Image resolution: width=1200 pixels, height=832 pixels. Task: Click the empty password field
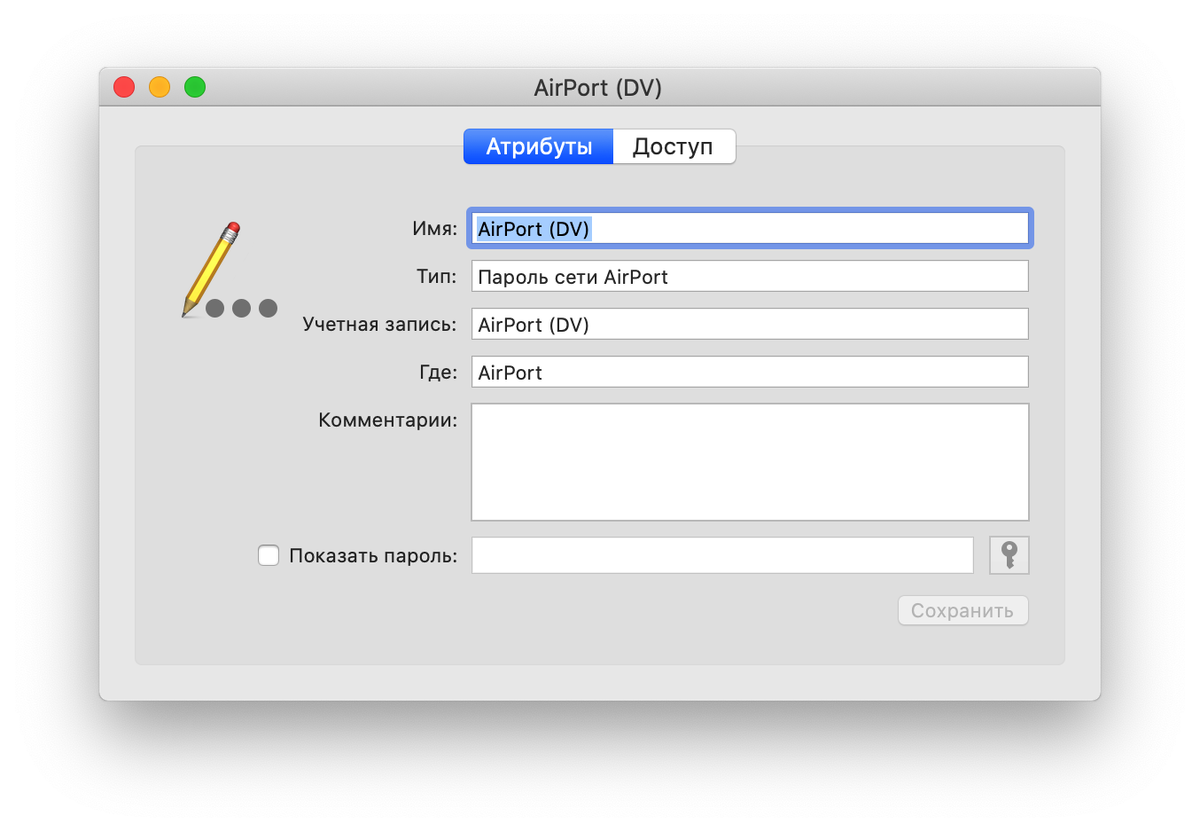click(722, 555)
